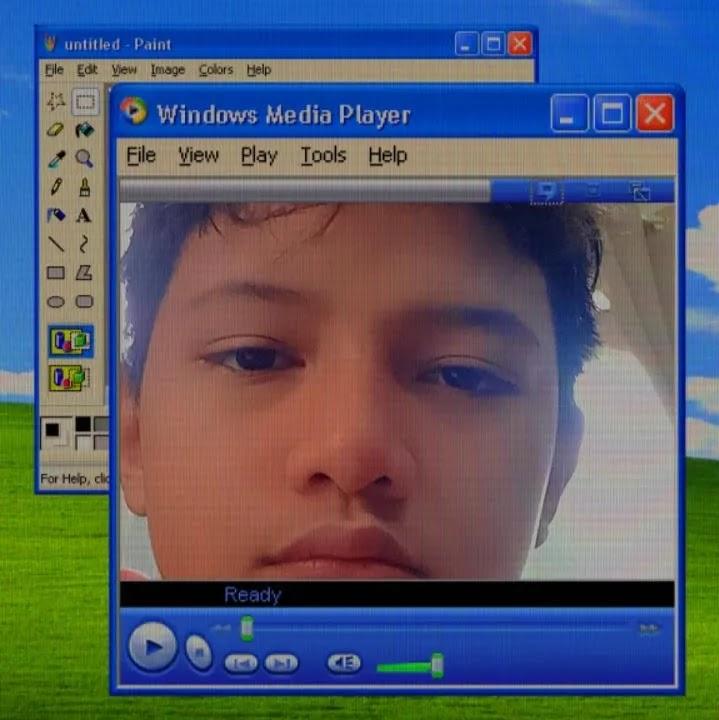Expand the Colors menu in Paint
Screen dimensions: 719x720
(x=215, y=70)
